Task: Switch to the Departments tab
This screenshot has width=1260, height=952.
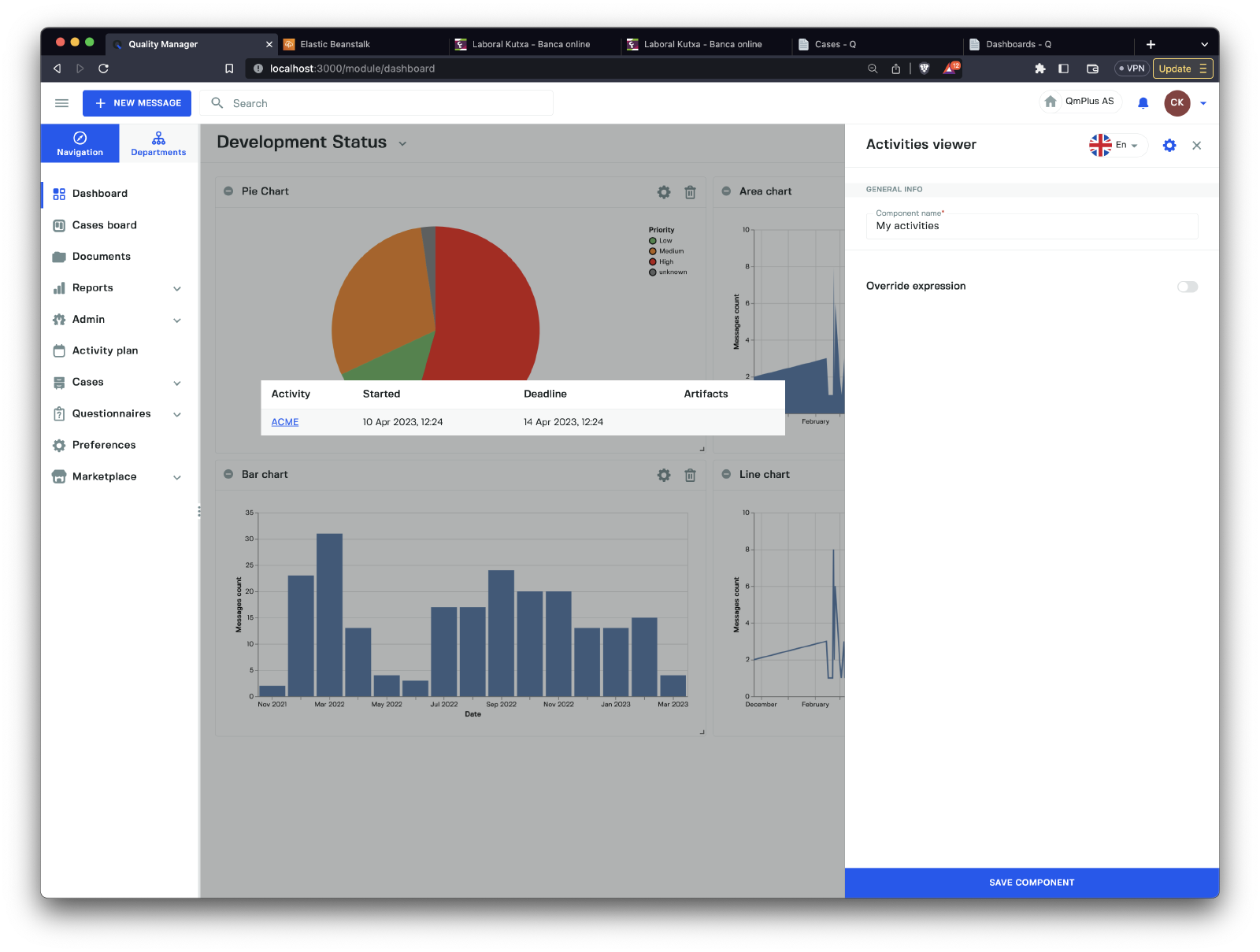Action: [158, 143]
